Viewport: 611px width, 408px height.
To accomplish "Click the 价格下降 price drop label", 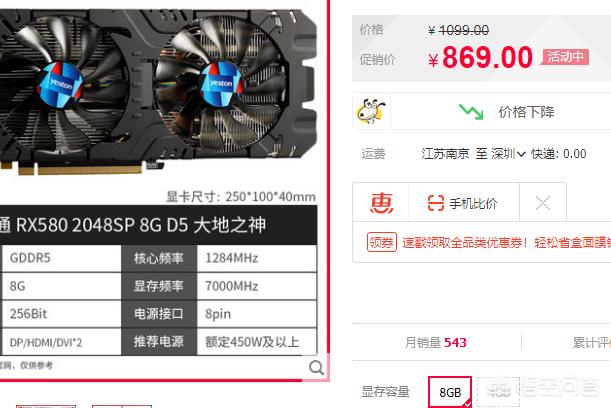I will [x=526, y=112].
